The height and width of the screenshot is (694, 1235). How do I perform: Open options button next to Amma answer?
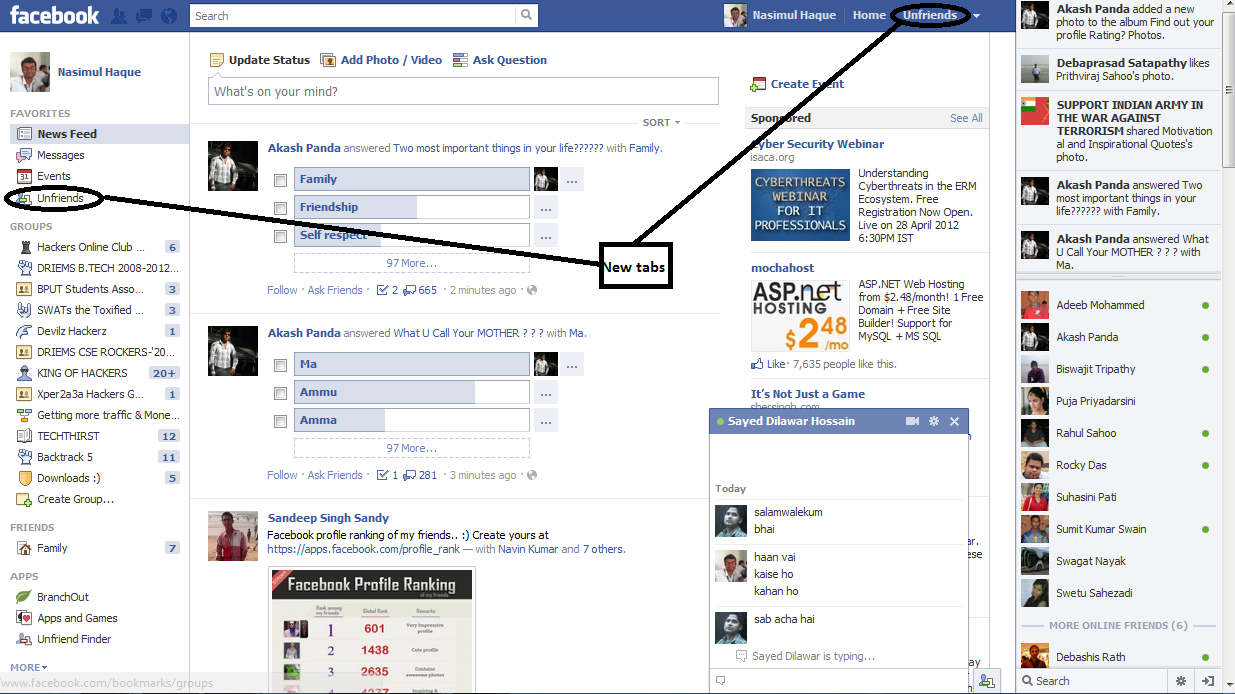545,421
